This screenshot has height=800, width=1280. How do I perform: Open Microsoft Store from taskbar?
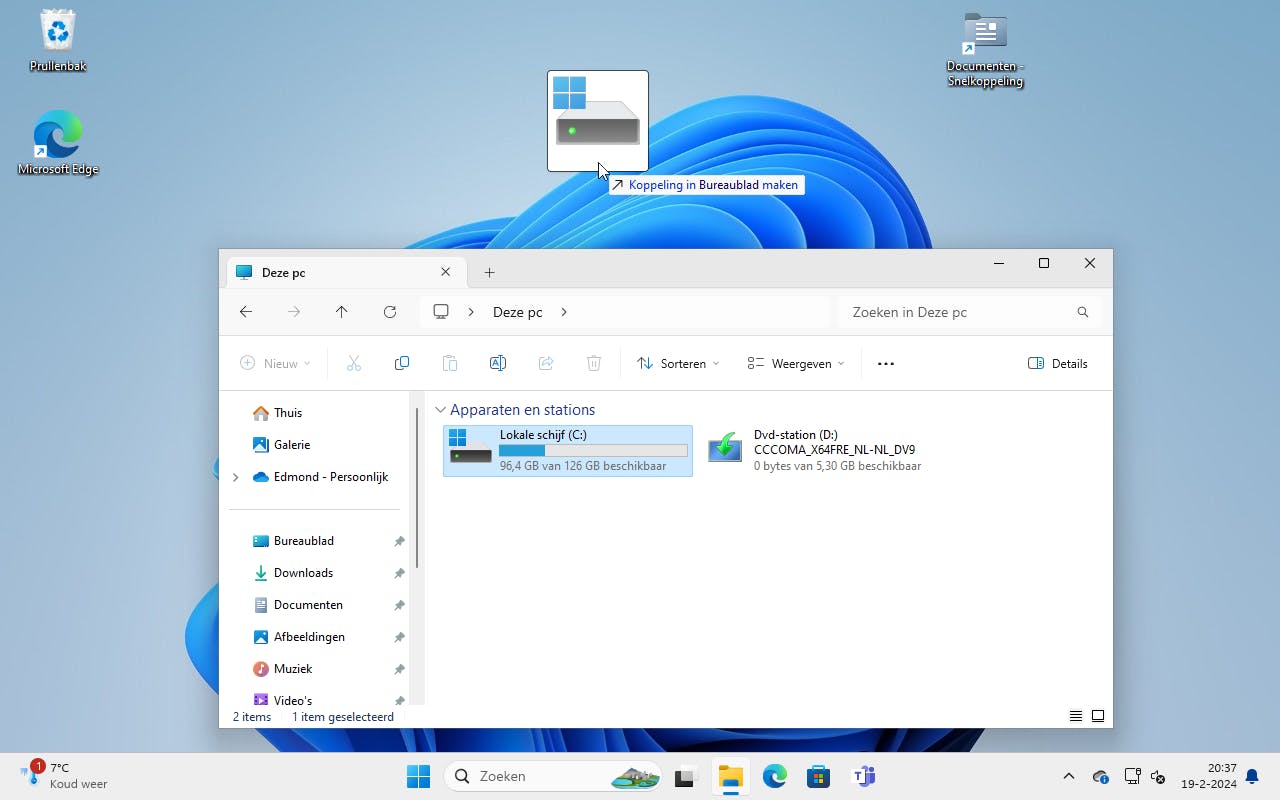coord(818,776)
